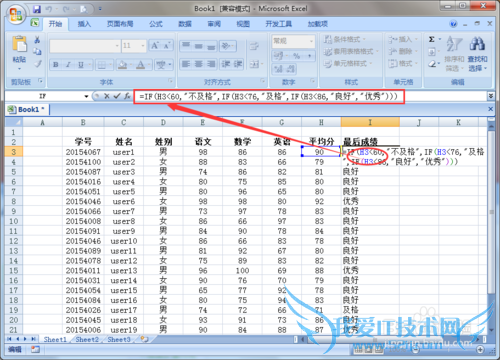Toggle Italic formatting

point(68,64)
